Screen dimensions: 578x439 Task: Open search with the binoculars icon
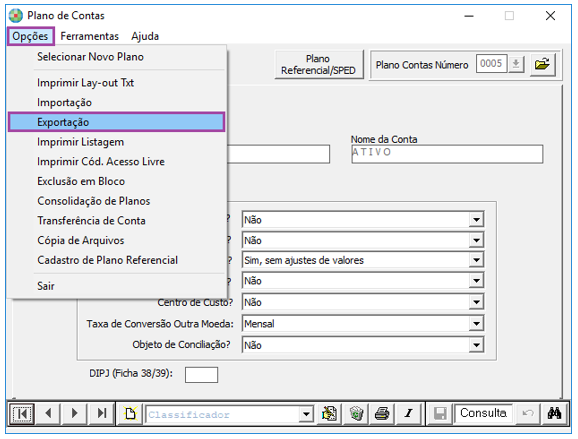click(554, 414)
